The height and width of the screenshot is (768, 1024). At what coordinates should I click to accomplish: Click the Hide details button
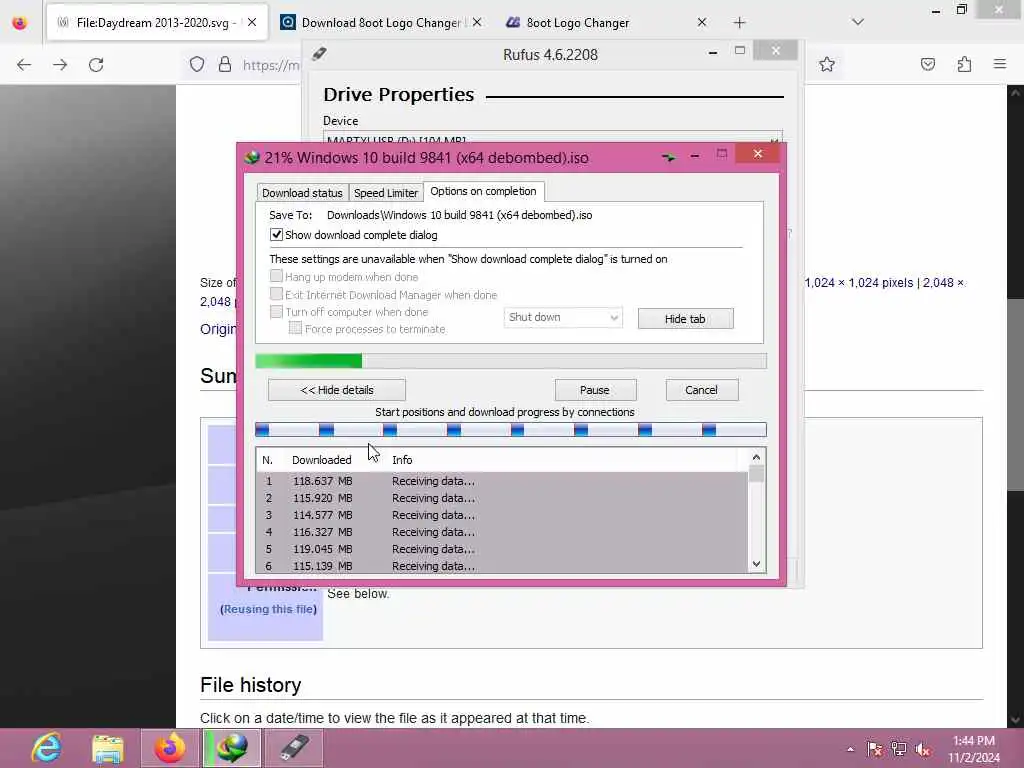pos(337,390)
